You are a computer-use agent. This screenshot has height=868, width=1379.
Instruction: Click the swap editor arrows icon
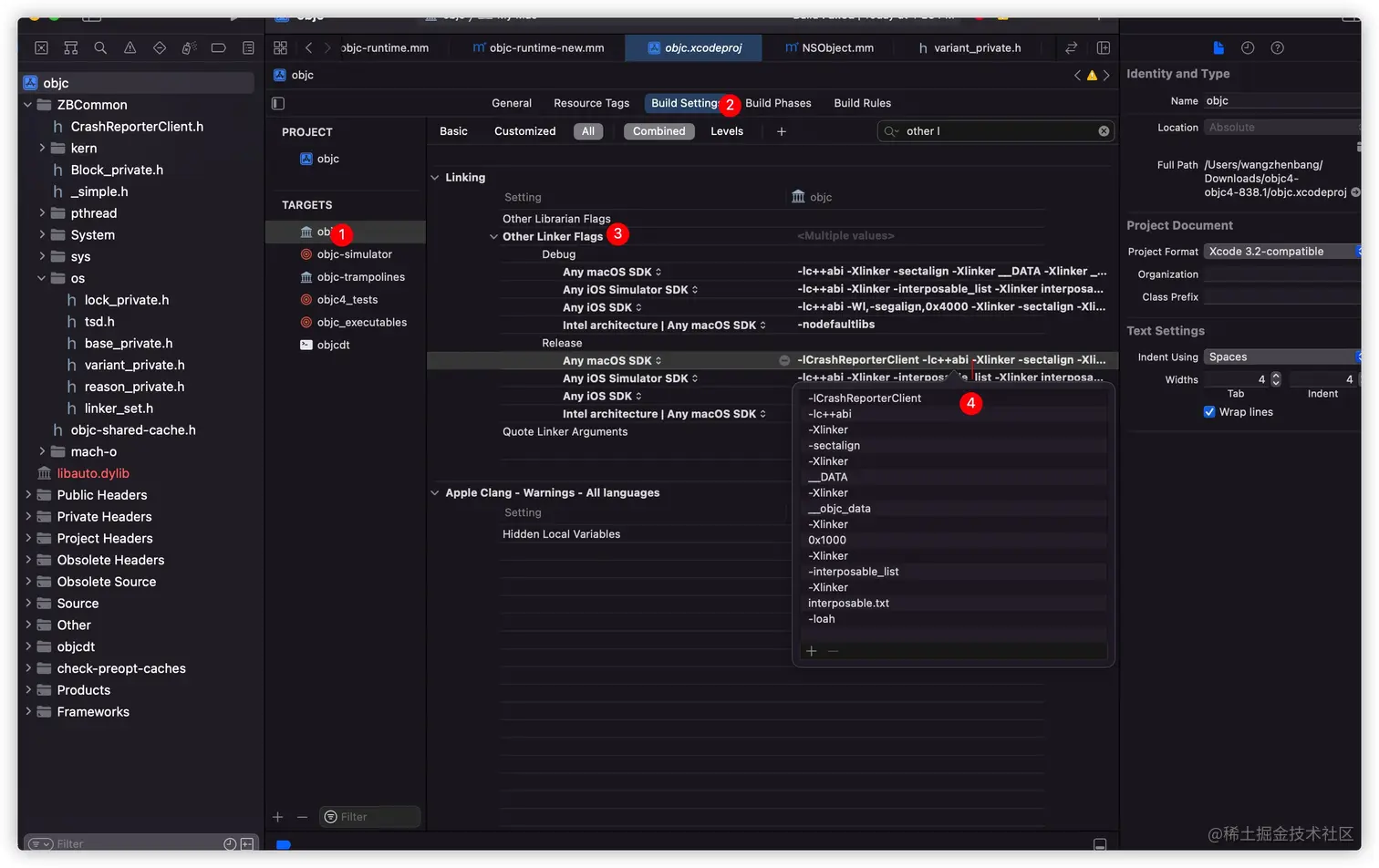pos(1072,47)
